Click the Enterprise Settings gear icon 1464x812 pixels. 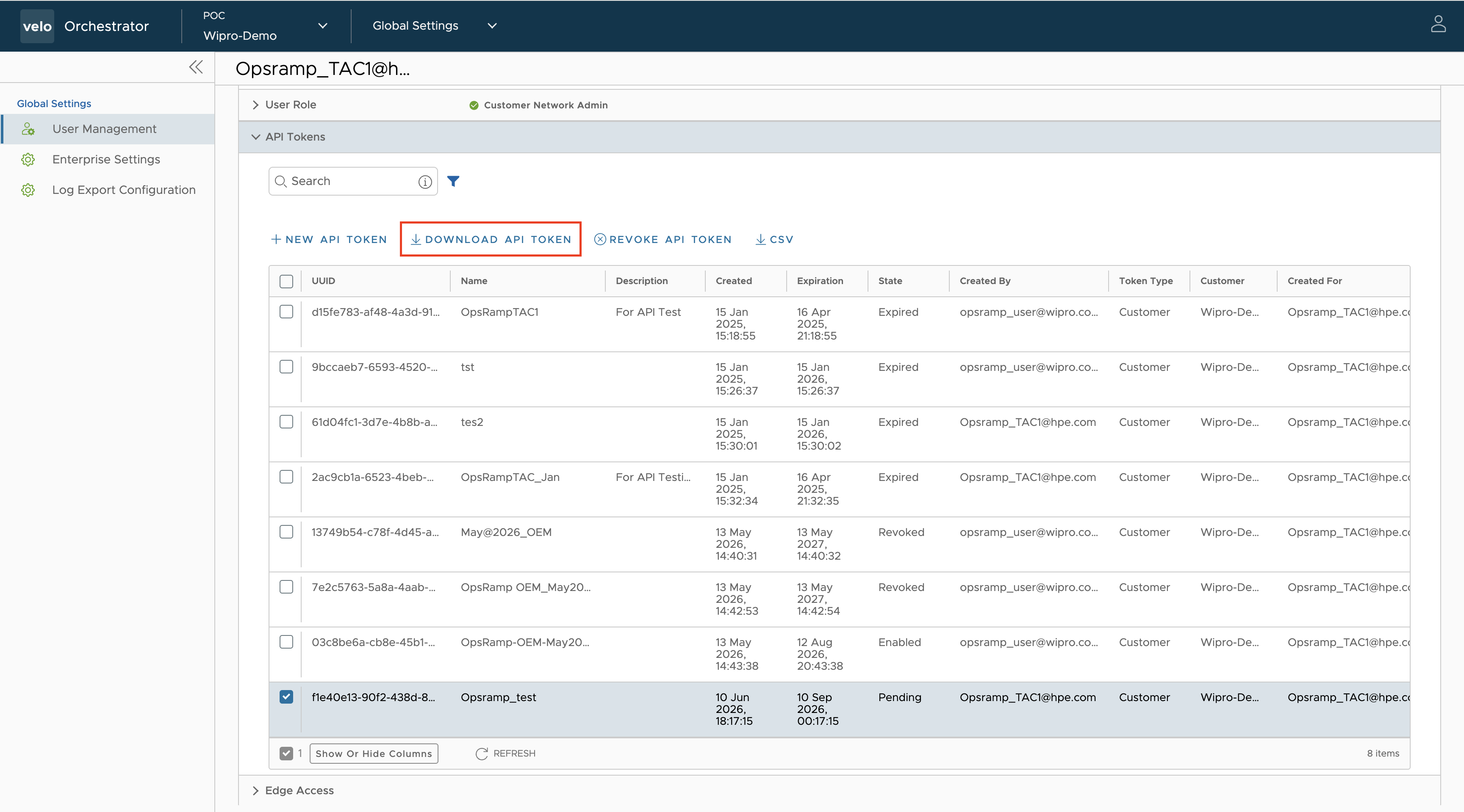28,160
